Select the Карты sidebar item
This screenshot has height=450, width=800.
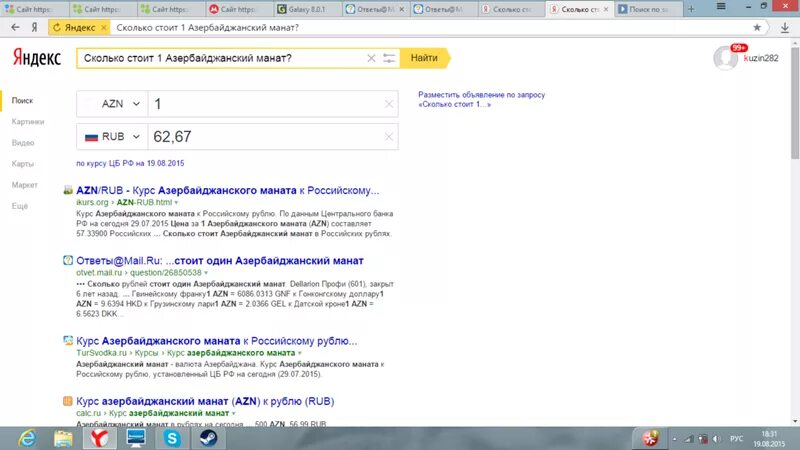point(22,164)
